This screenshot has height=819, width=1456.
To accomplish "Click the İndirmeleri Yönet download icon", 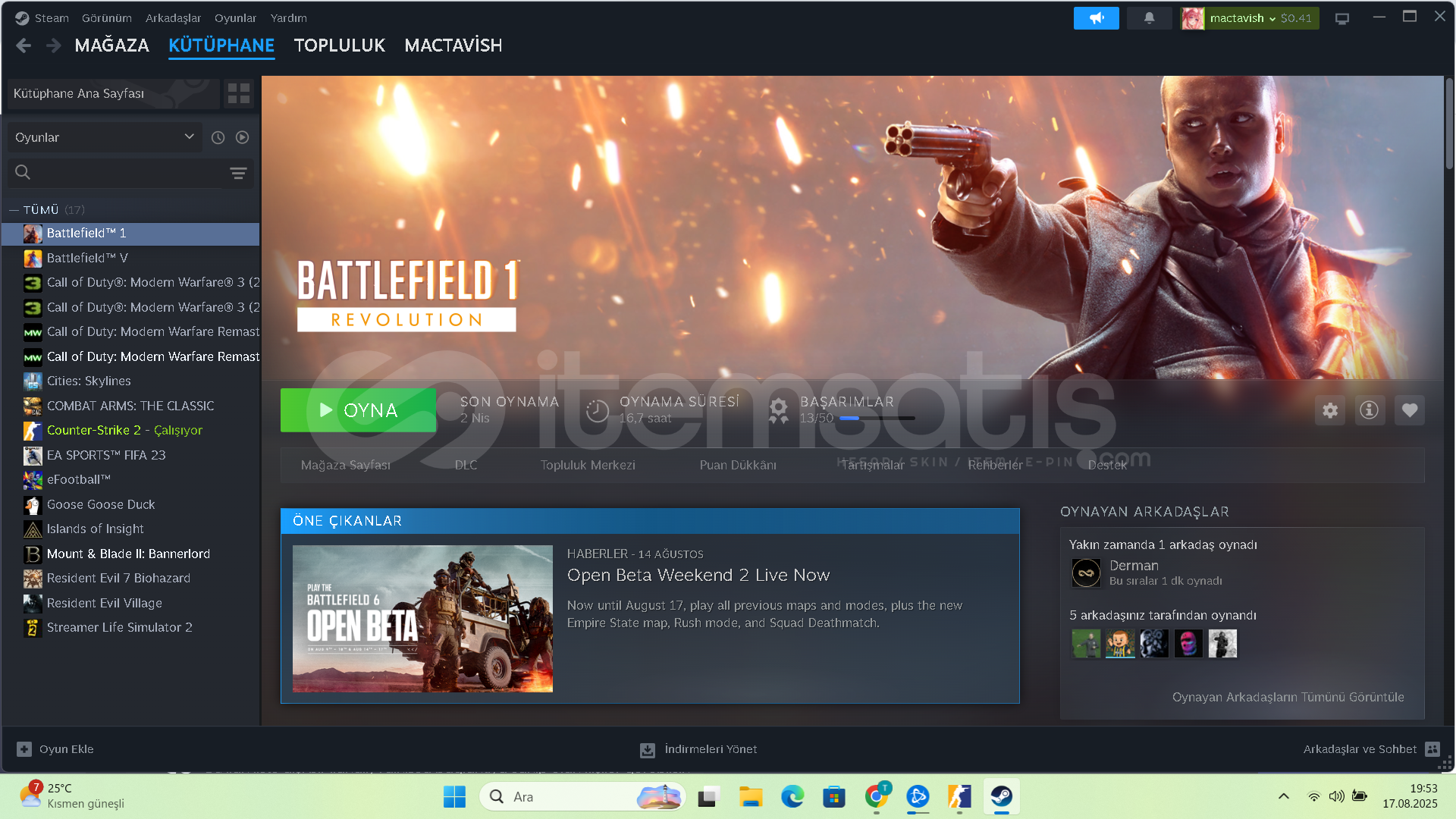I will [648, 750].
